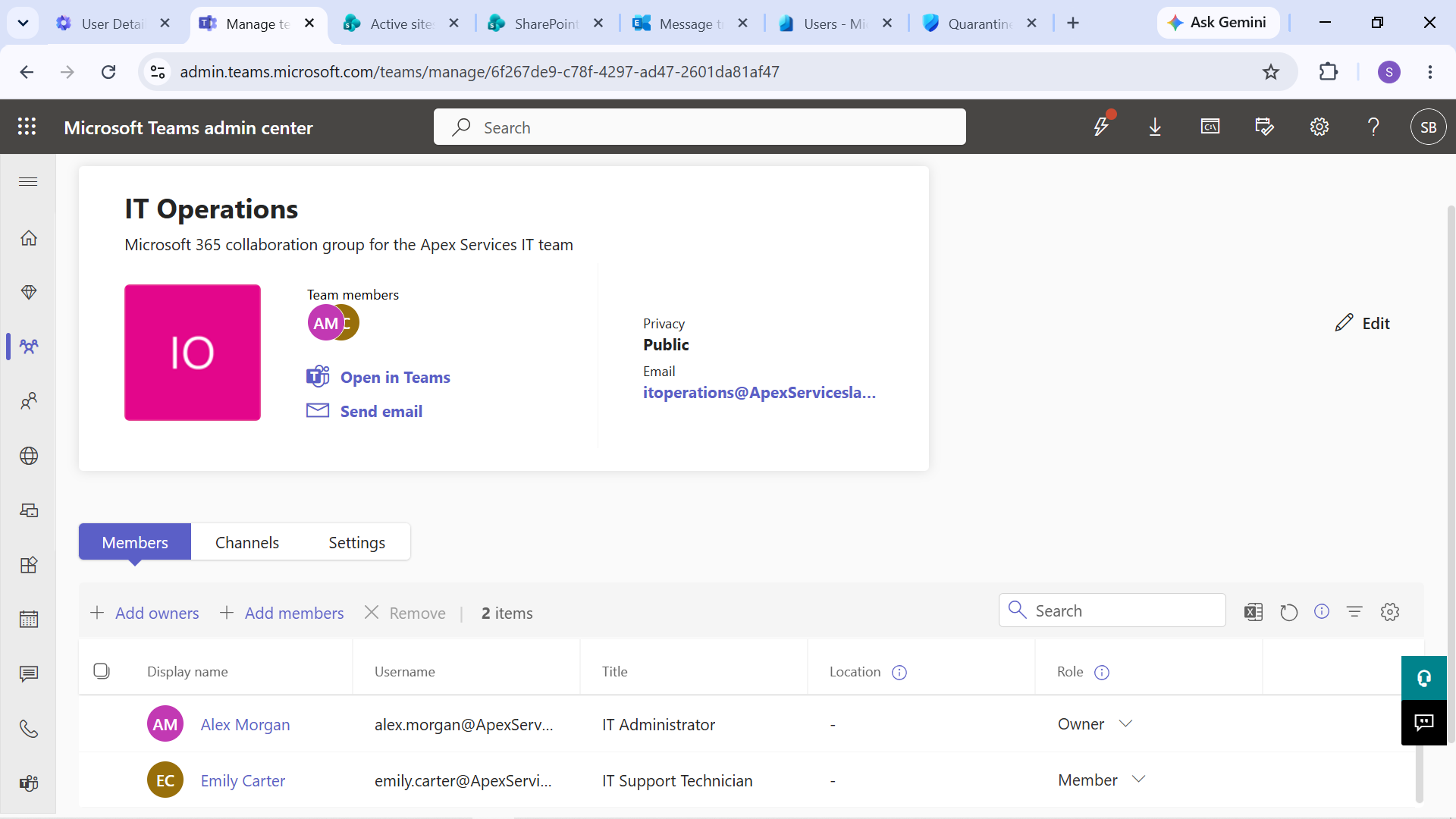Open the Teams devices sidebar icon
This screenshot has width=1456, height=819.
tap(29, 510)
